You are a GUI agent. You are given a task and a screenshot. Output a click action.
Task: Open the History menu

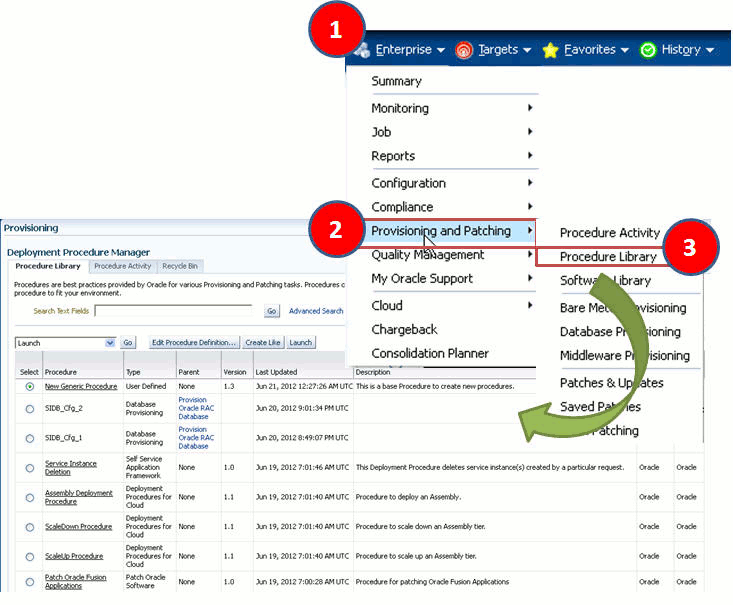pos(688,50)
